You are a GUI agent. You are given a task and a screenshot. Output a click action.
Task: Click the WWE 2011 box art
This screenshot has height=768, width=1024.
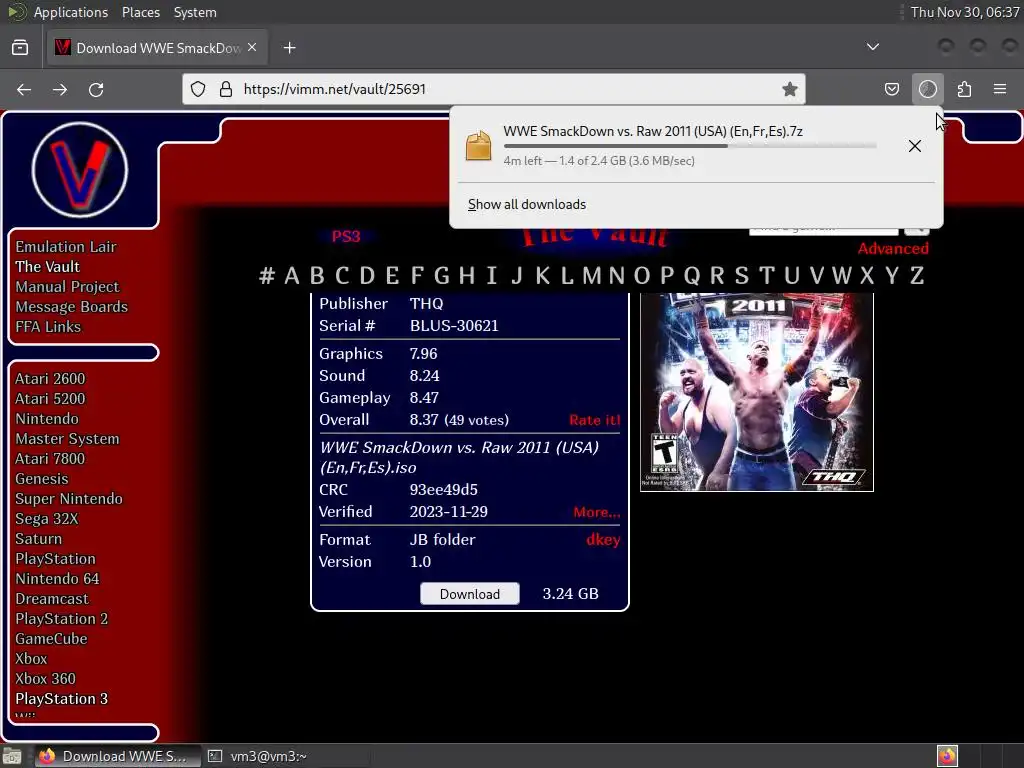click(756, 392)
